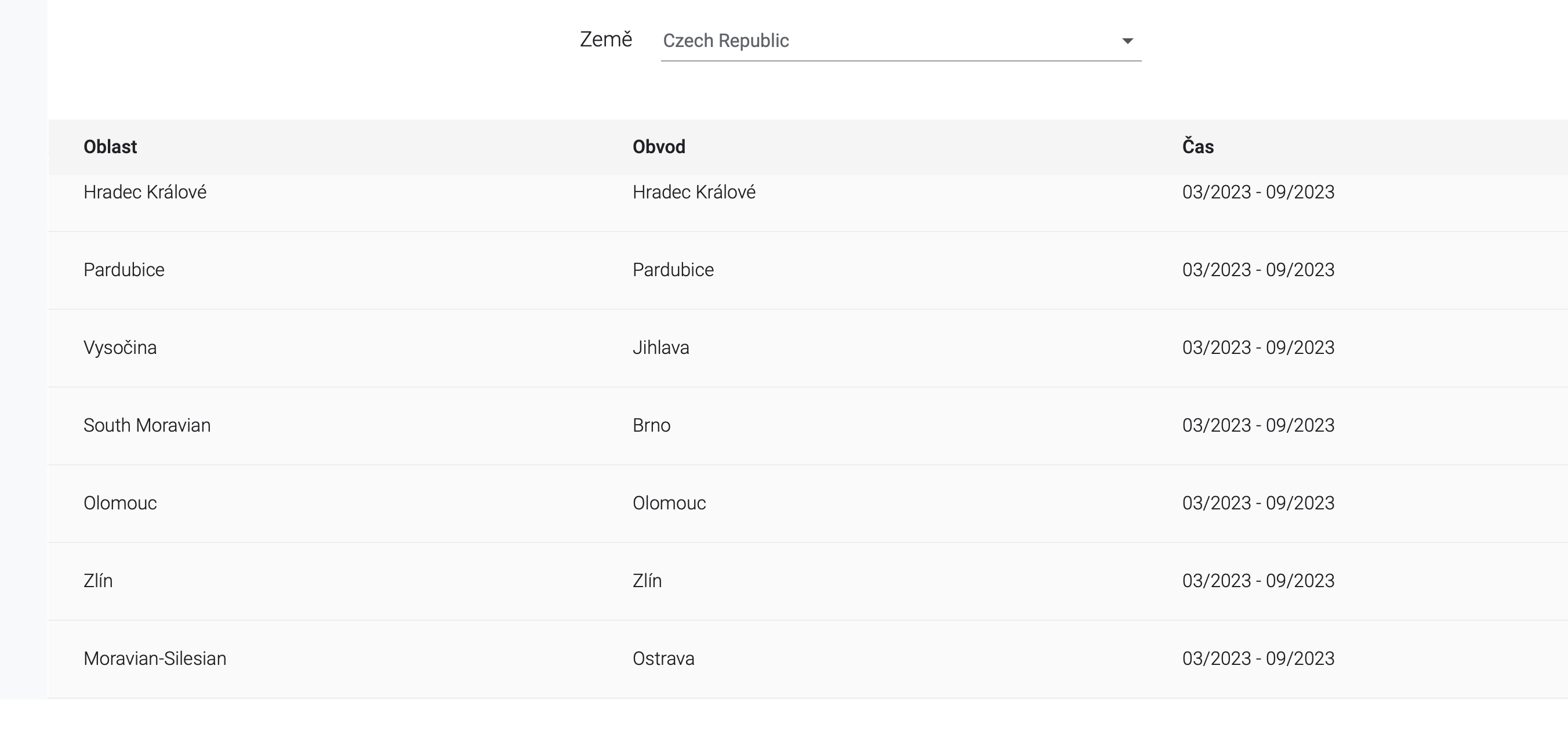Click the Vysočina region name

tap(120, 347)
